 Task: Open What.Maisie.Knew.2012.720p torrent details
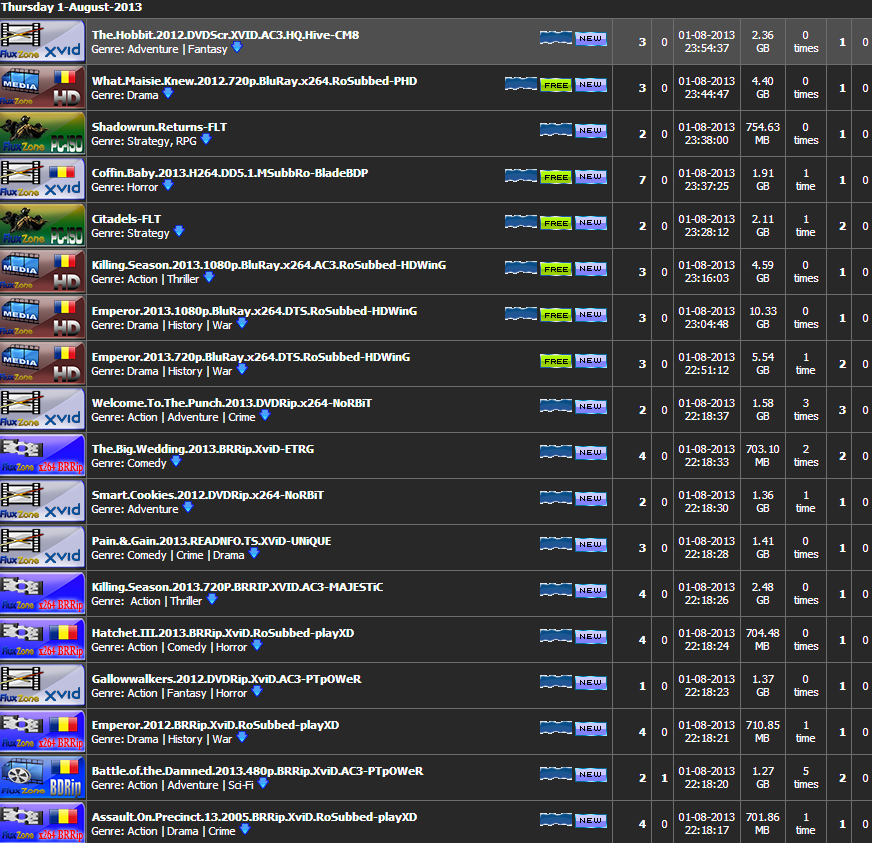coord(254,81)
